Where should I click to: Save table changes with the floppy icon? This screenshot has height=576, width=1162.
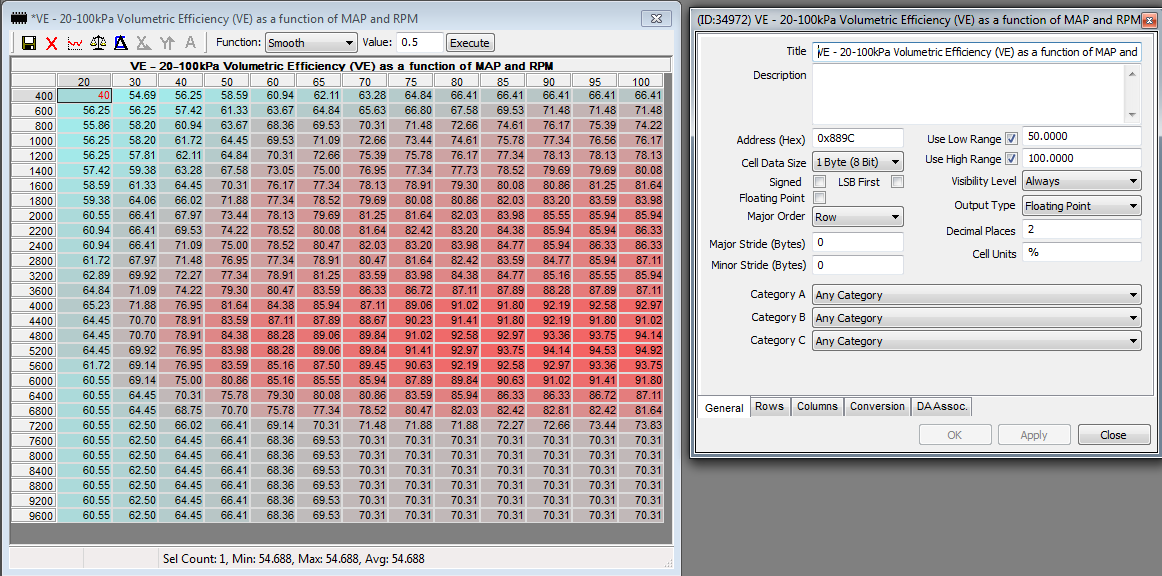tap(29, 43)
